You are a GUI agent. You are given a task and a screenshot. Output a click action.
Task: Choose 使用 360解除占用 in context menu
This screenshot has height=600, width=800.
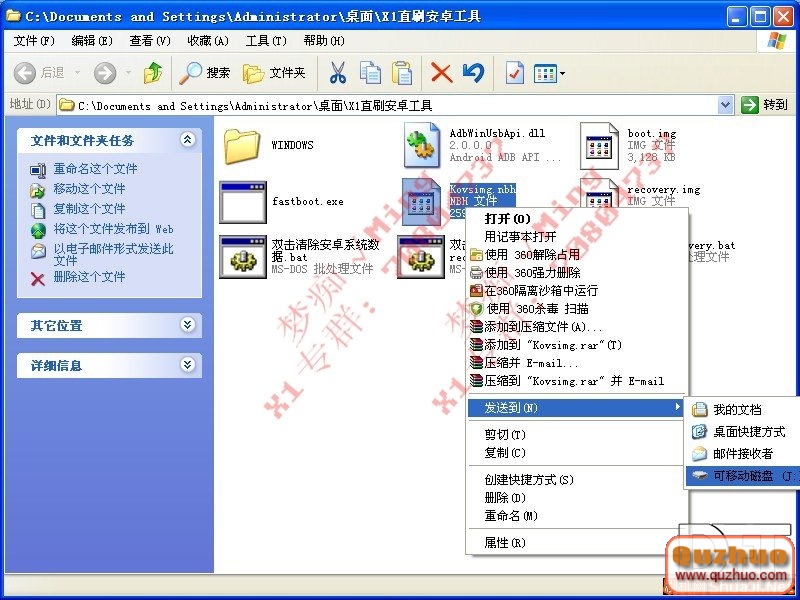(x=577, y=255)
